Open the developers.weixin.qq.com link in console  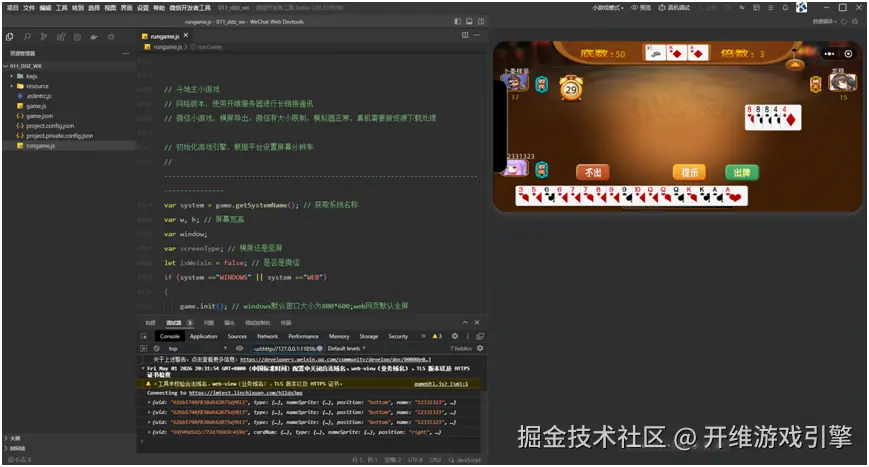(335, 360)
